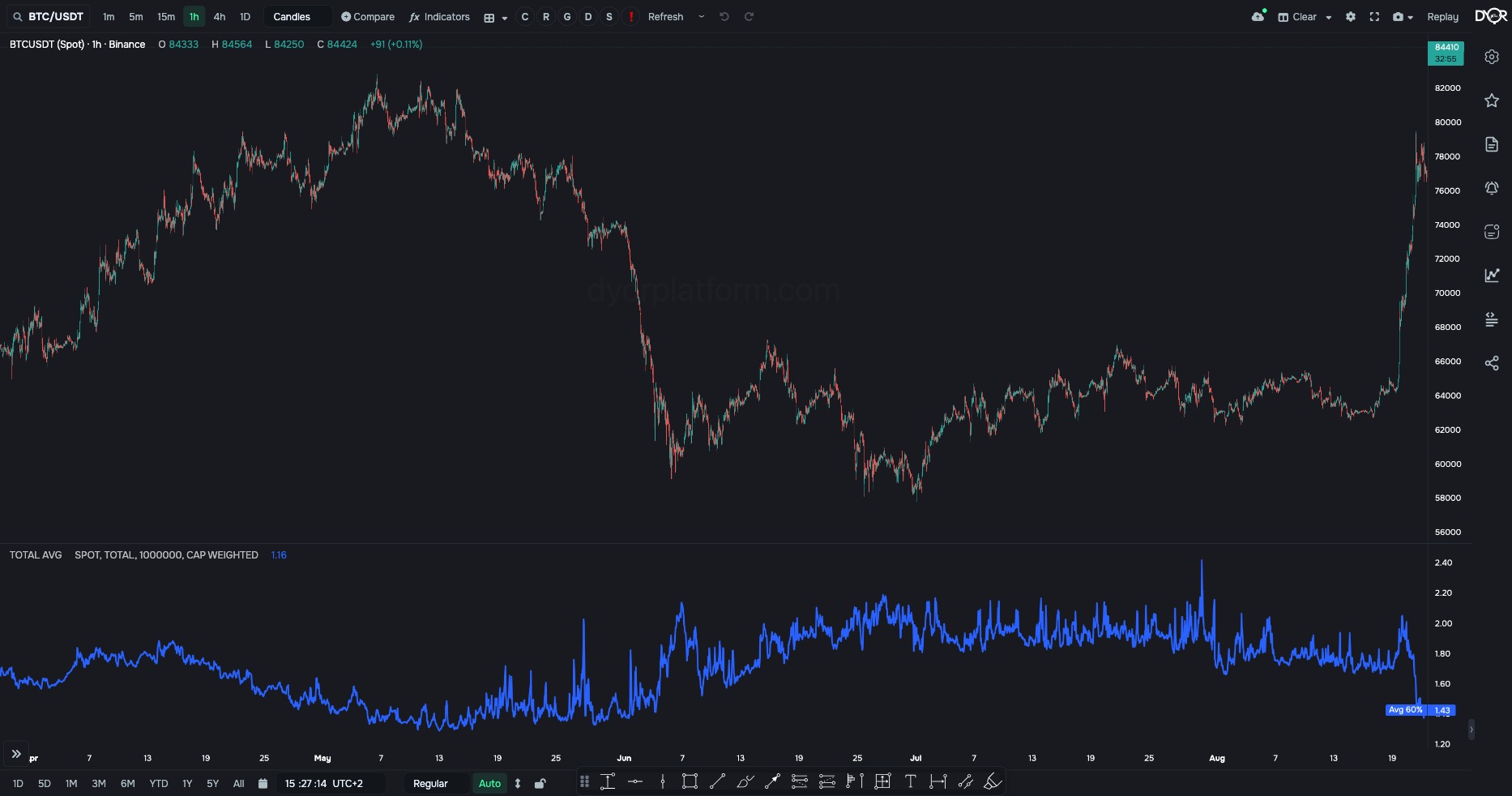The image size is (1512, 796).
Task: Pick the eraser tool in drawing toolbar
Action: pyautogui.click(x=993, y=781)
